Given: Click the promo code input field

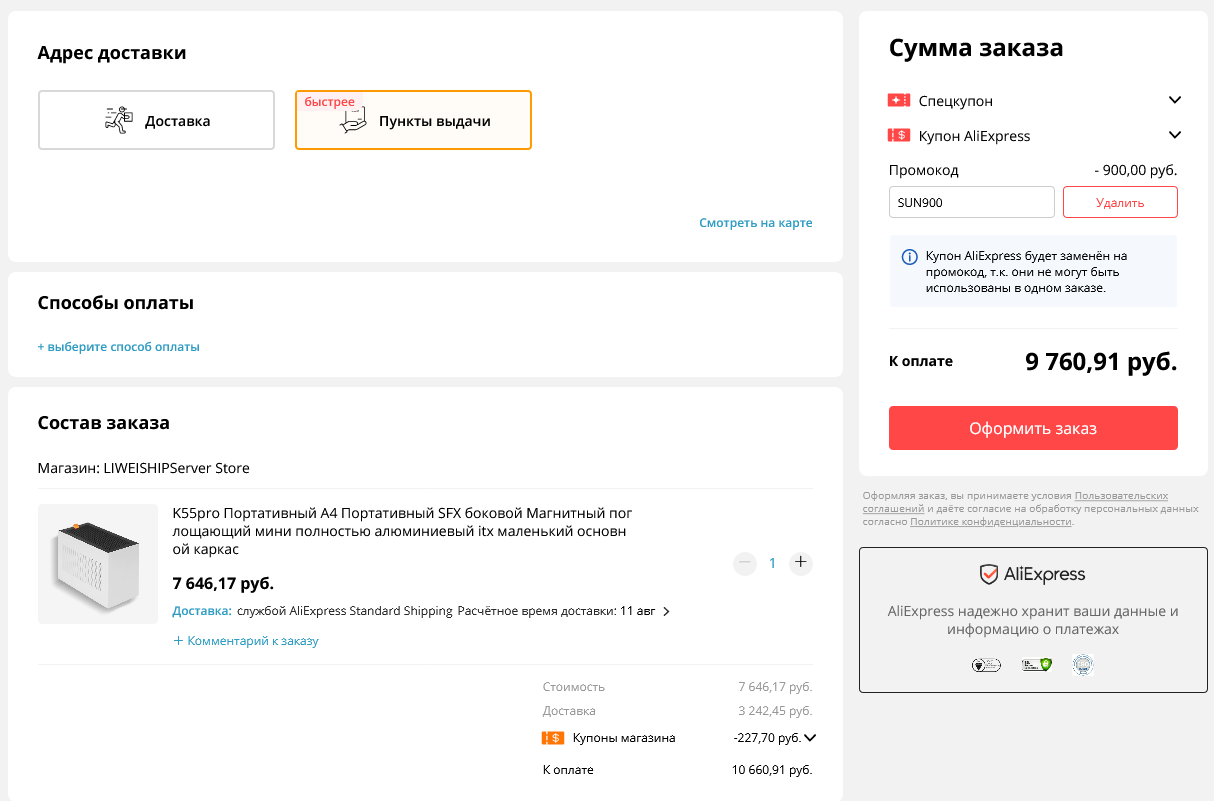Looking at the screenshot, I should [x=971, y=202].
